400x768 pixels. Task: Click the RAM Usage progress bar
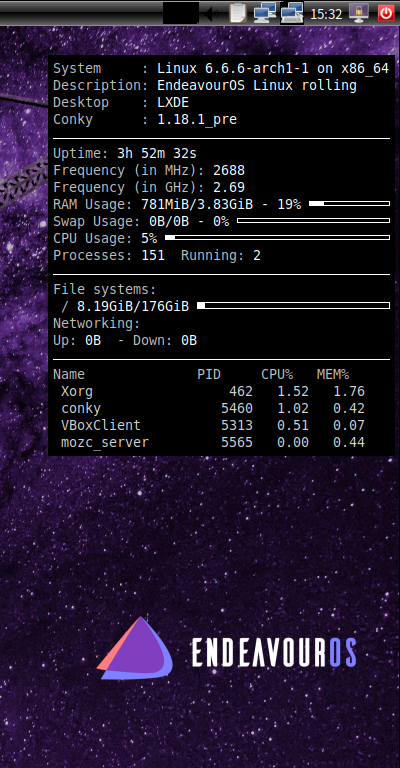(x=350, y=203)
